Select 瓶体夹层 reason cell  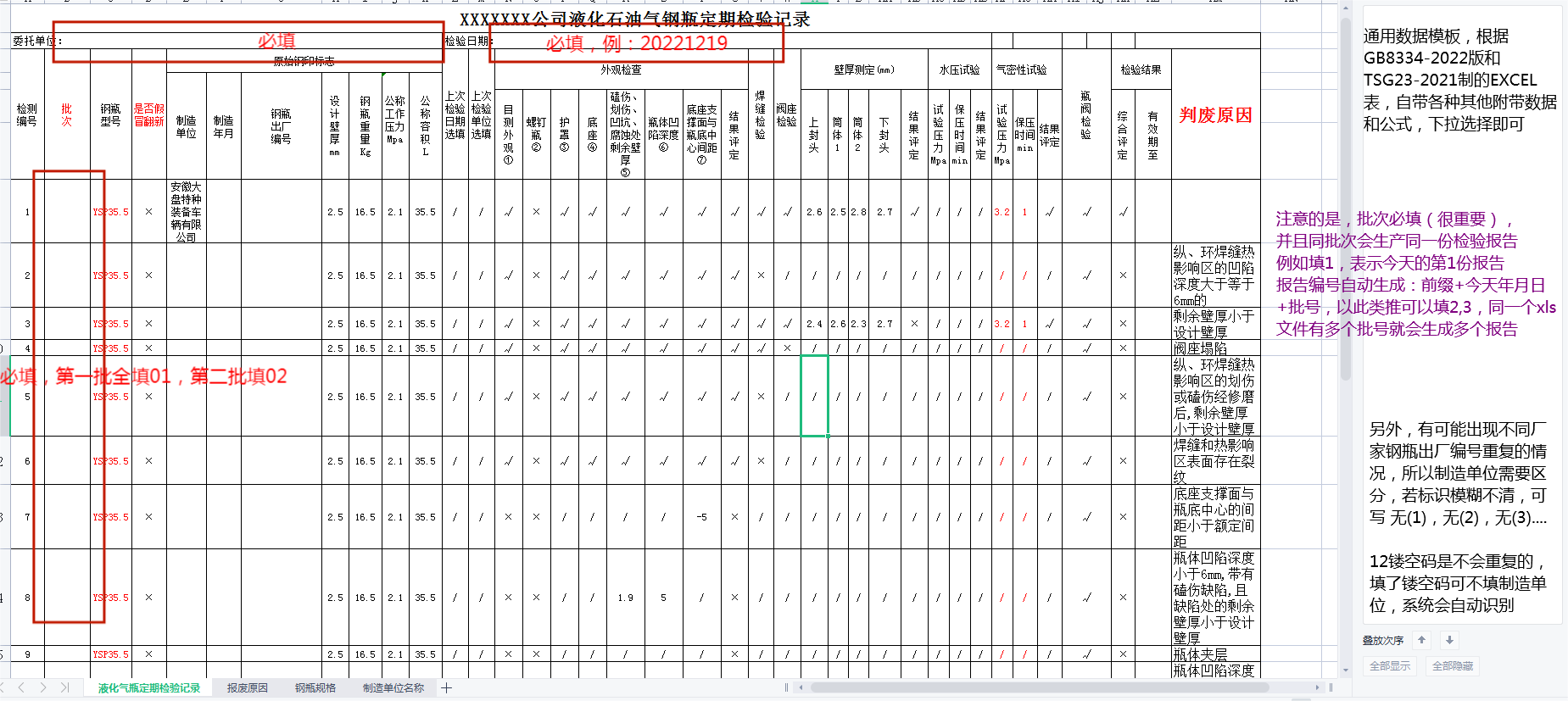coord(1216,654)
